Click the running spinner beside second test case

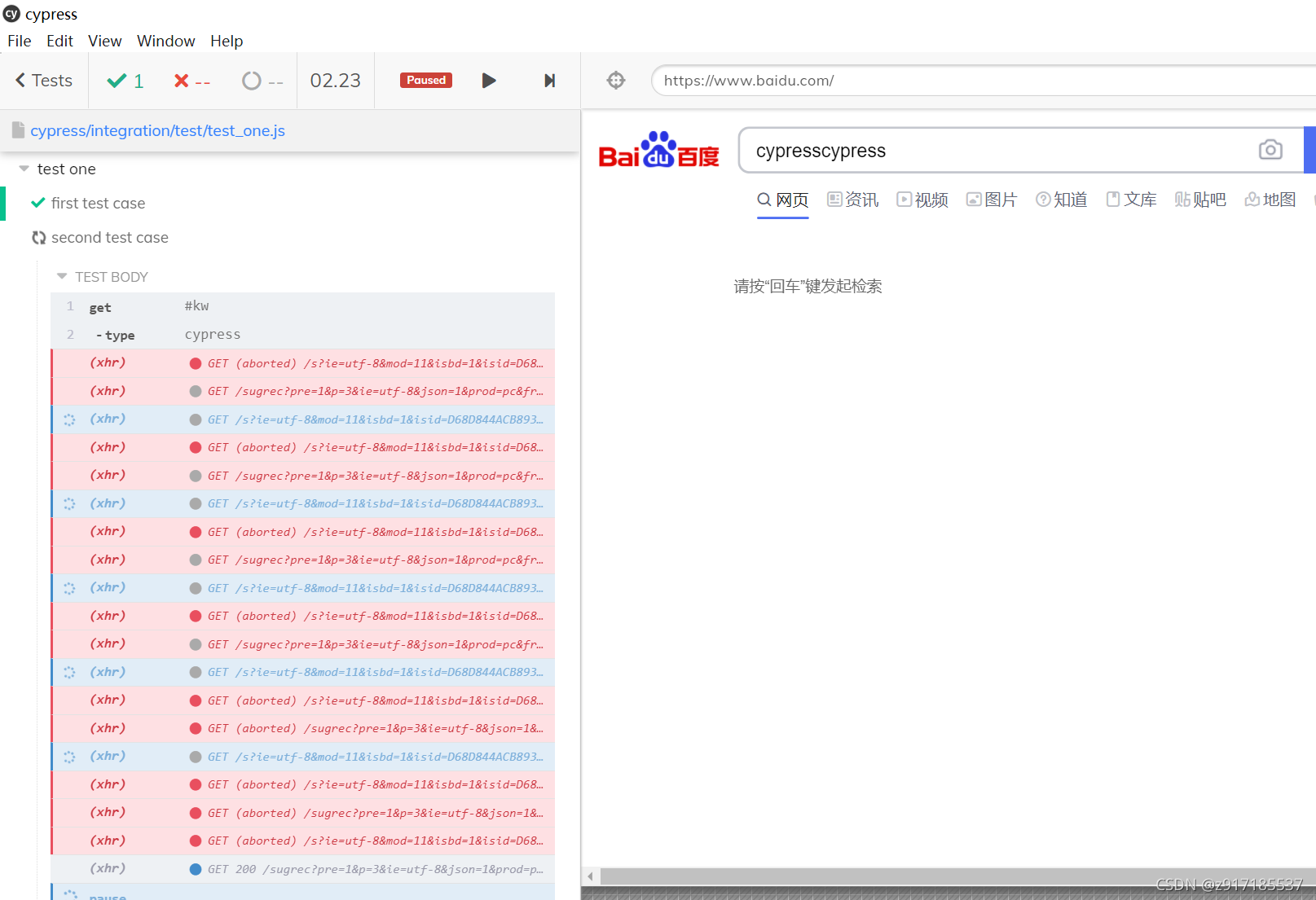[38, 238]
